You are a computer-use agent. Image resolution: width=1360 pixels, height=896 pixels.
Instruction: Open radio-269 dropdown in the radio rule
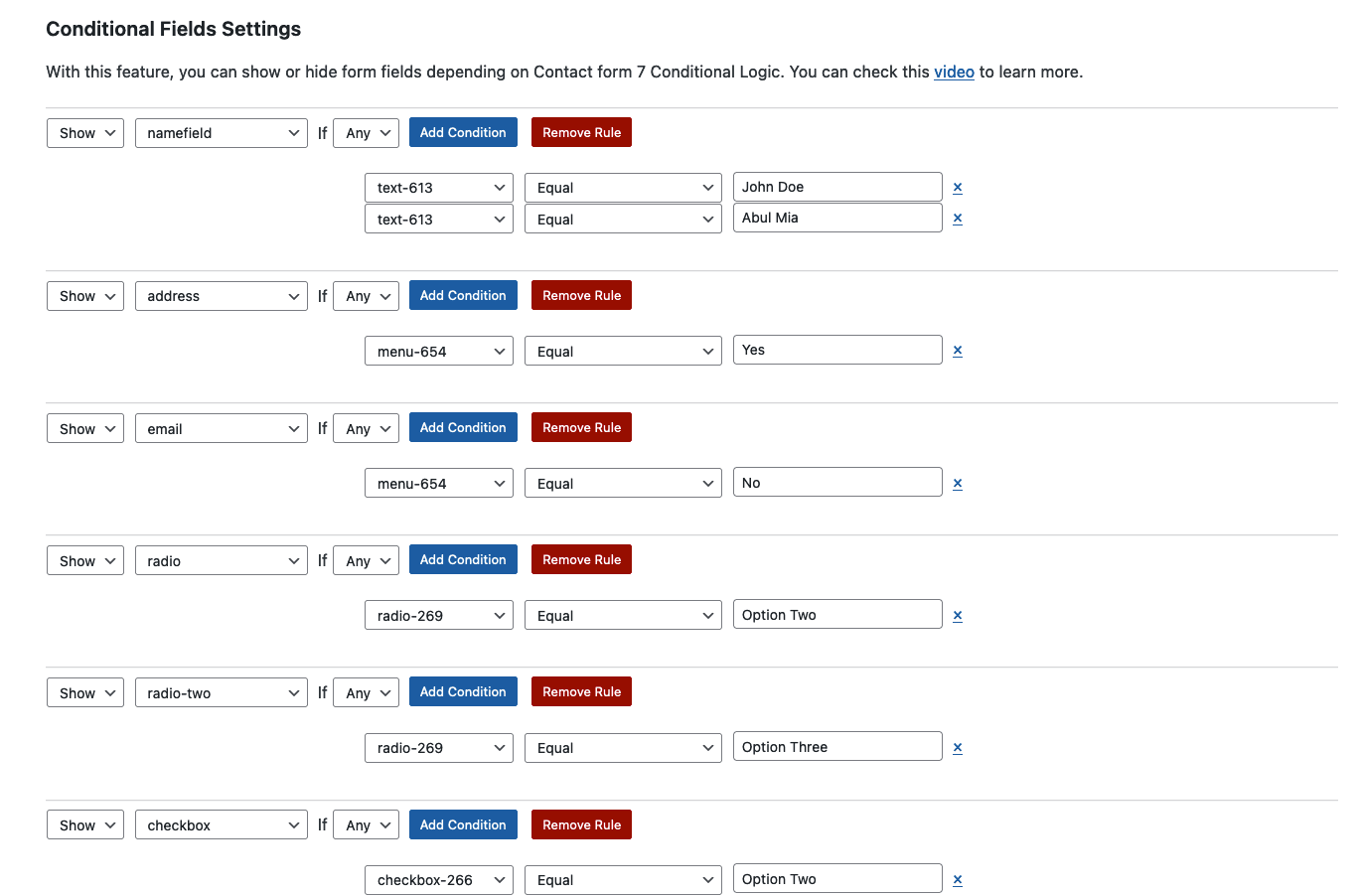439,616
